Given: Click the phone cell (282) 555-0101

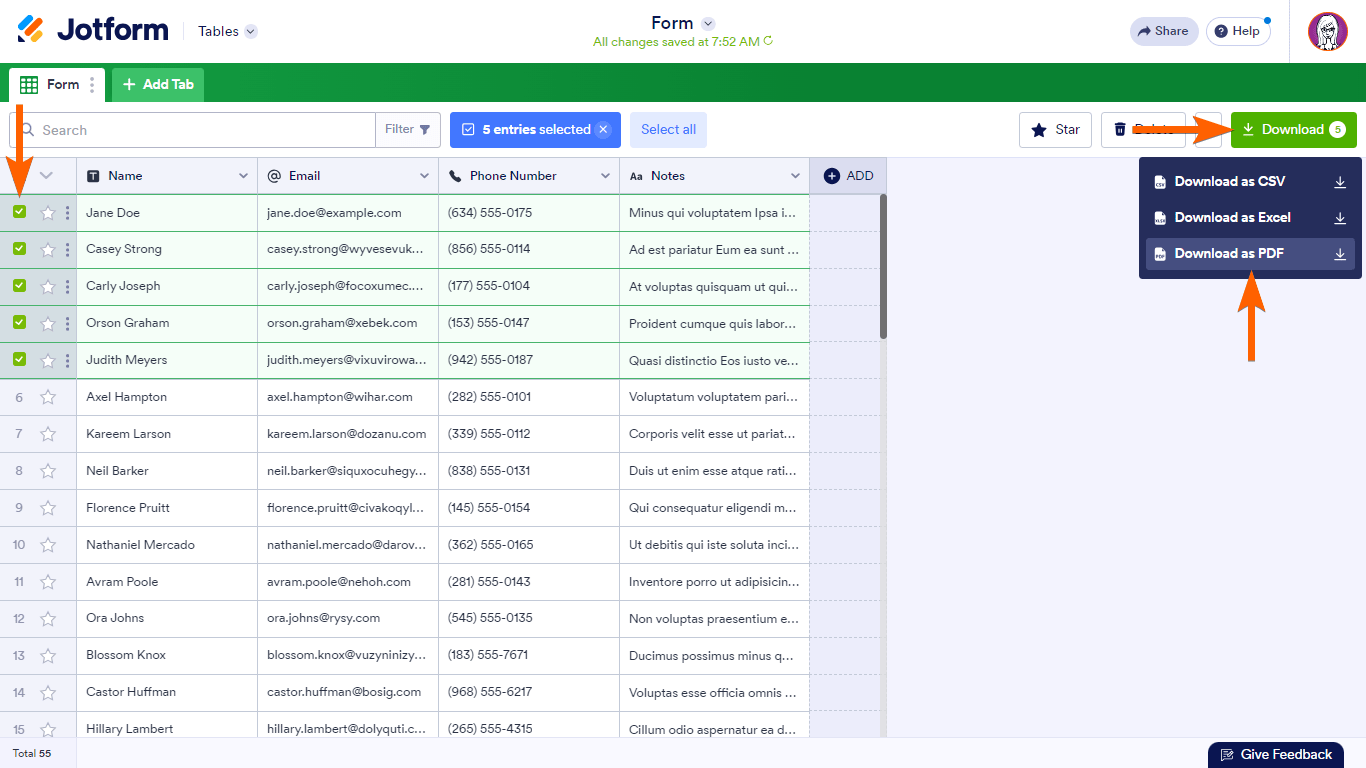Looking at the screenshot, I should [x=529, y=397].
